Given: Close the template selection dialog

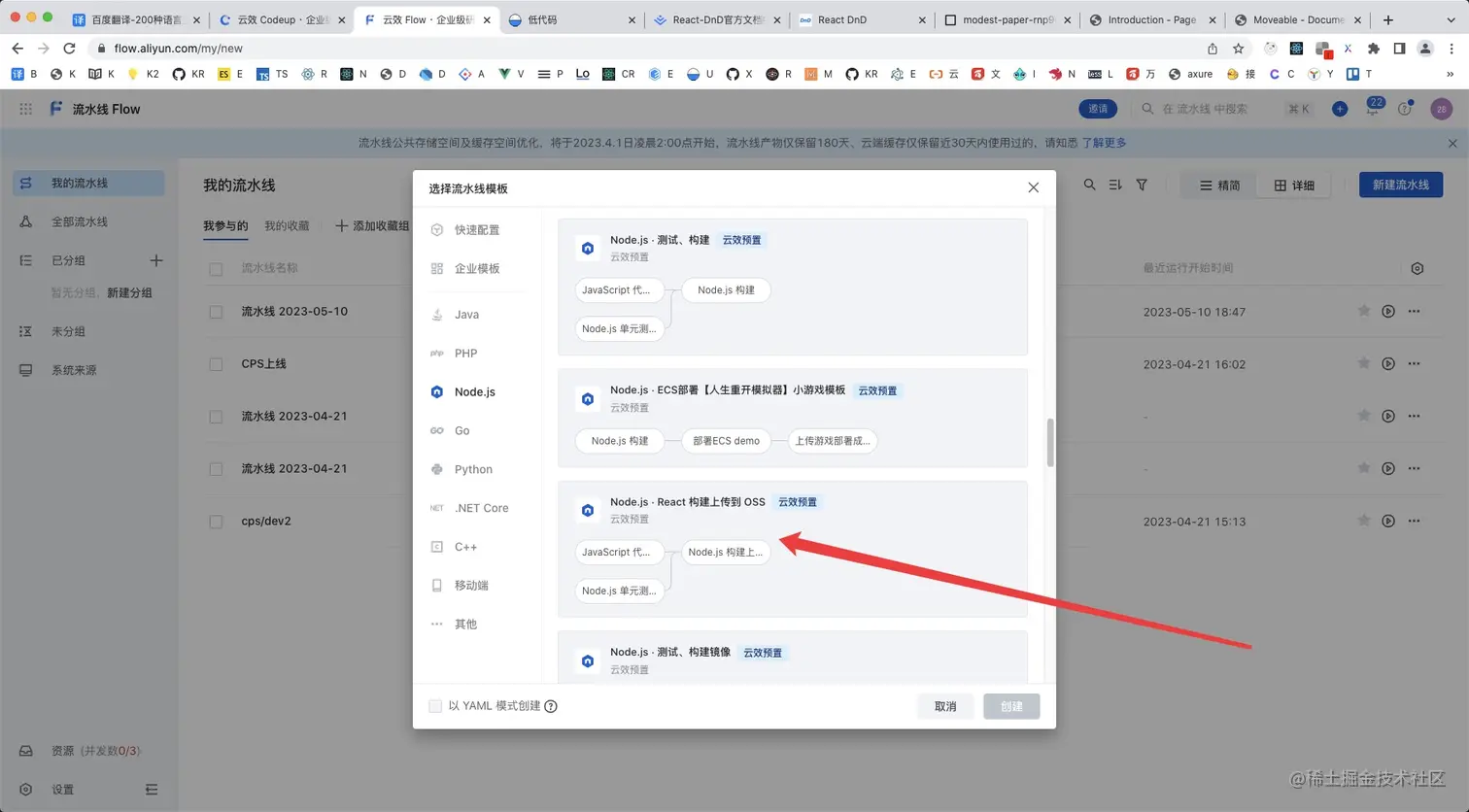Looking at the screenshot, I should tap(1034, 187).
